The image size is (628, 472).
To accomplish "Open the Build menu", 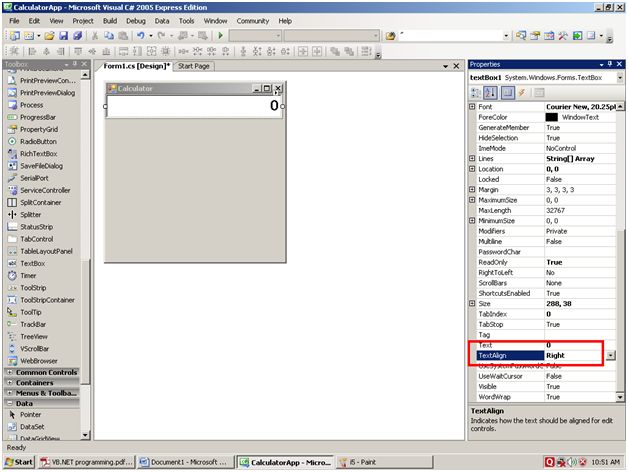I will click(x=110, y=21).
